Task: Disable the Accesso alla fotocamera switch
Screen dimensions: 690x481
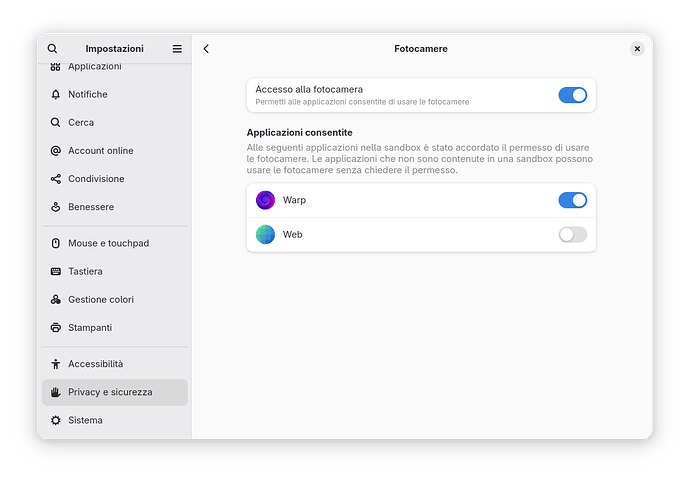Action: point(572,95)
